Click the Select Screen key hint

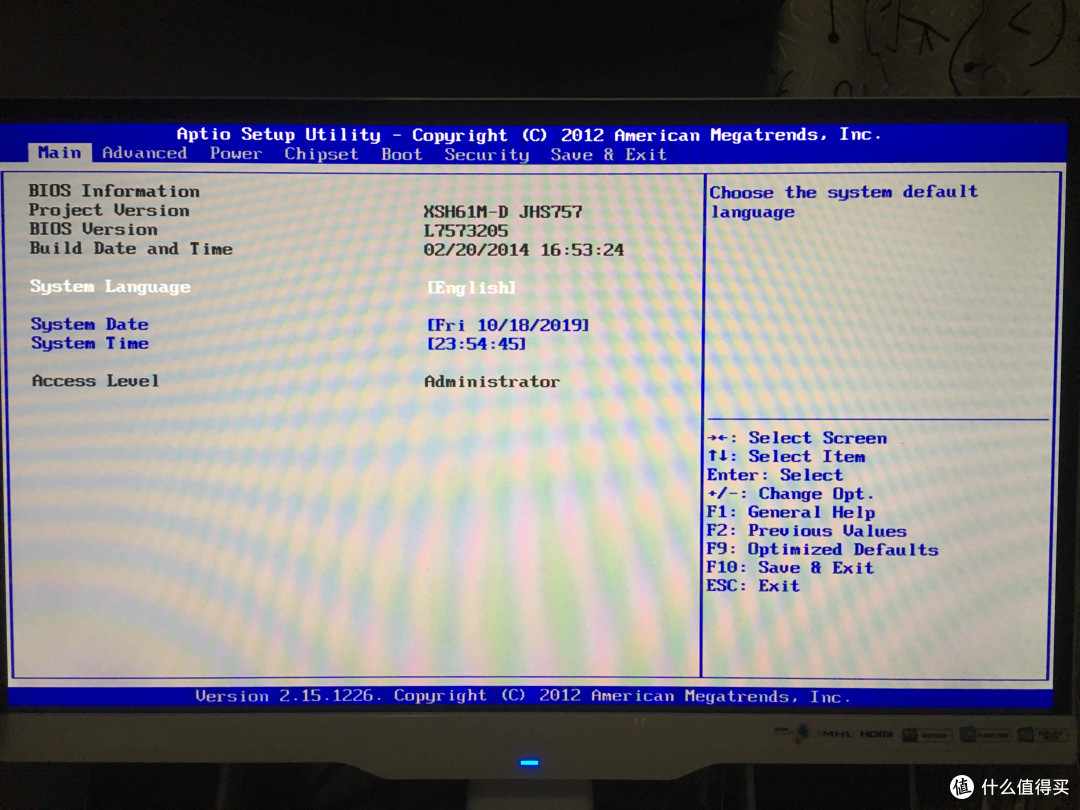coord(797,438)
